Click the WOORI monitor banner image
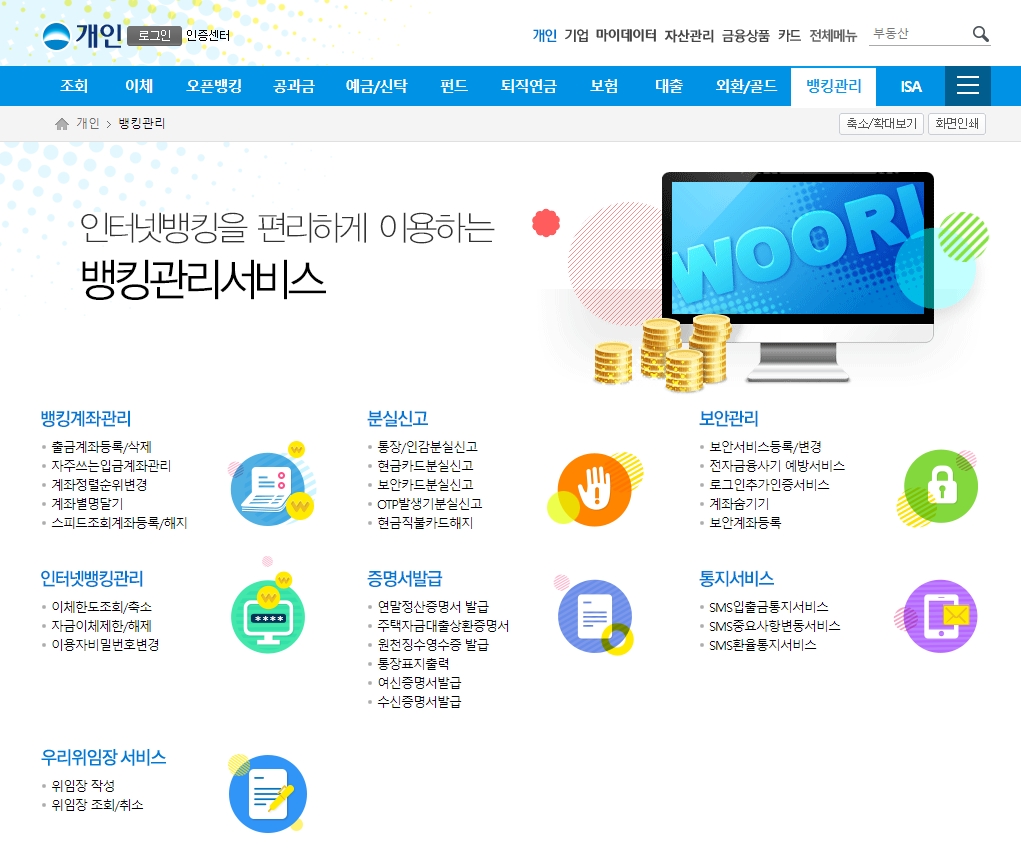Screen dimensions: 1021x852 (798, 277)
